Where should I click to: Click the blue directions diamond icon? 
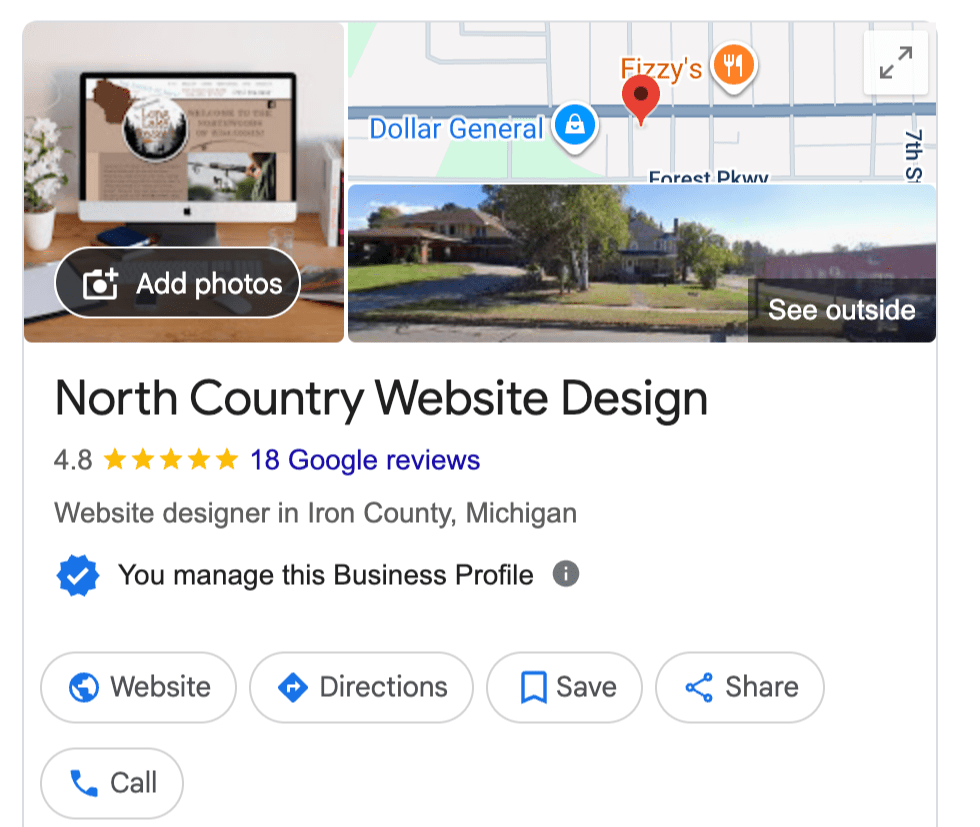tap(292, 687)
